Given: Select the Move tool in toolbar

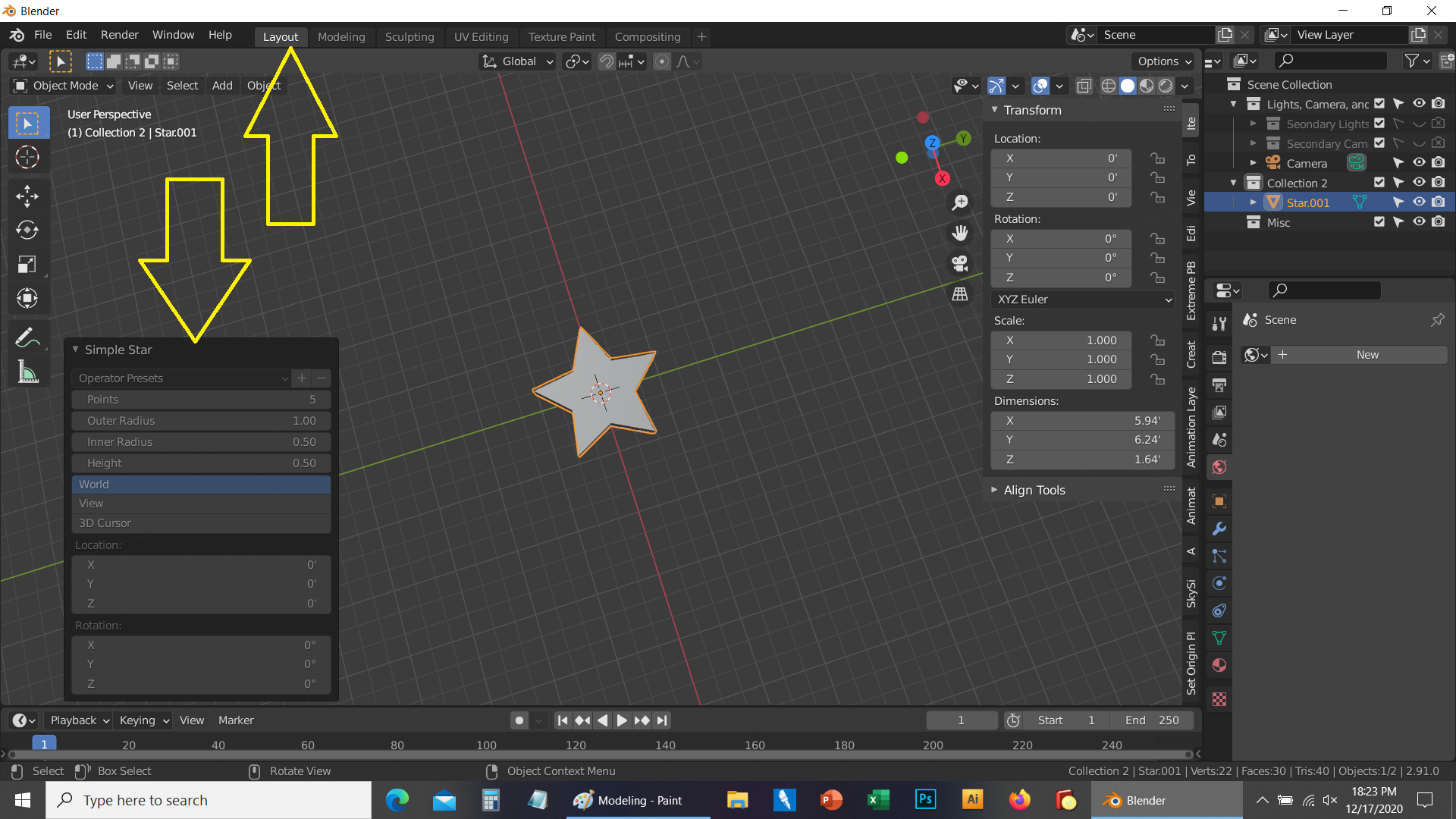Looking at the screenshot, I should click(x=27, y=196).
